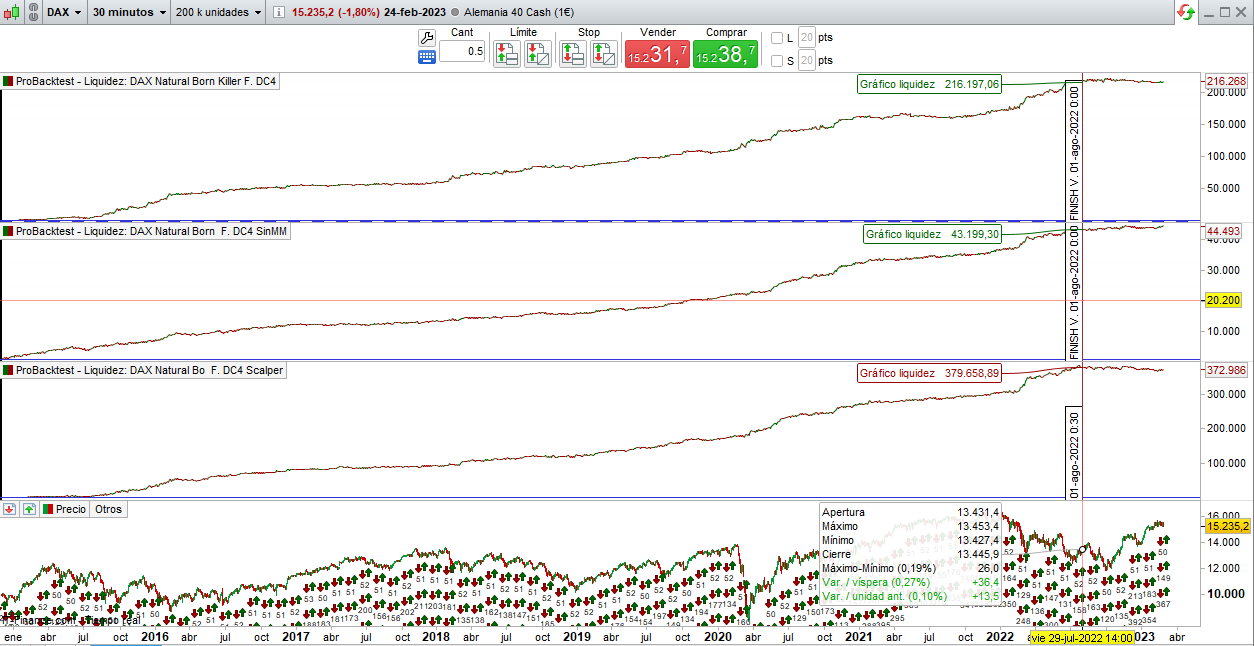Viewport: 1254px width, 646px height.
Task: Enable the S pts checkbox
Action: (777, 61)
